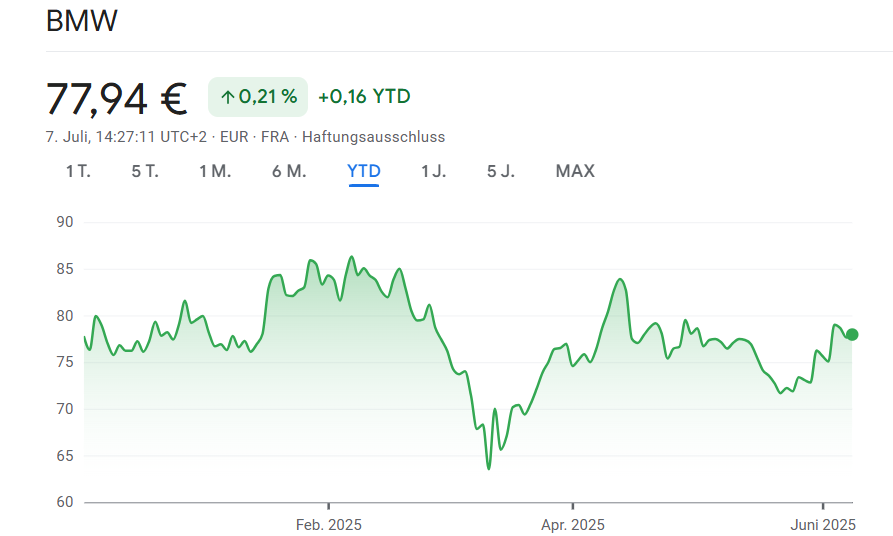The image size is (893, 536).
Task: Switch to the 5 T. range tab
Action: pyautogui.click(x=145, y=171)
